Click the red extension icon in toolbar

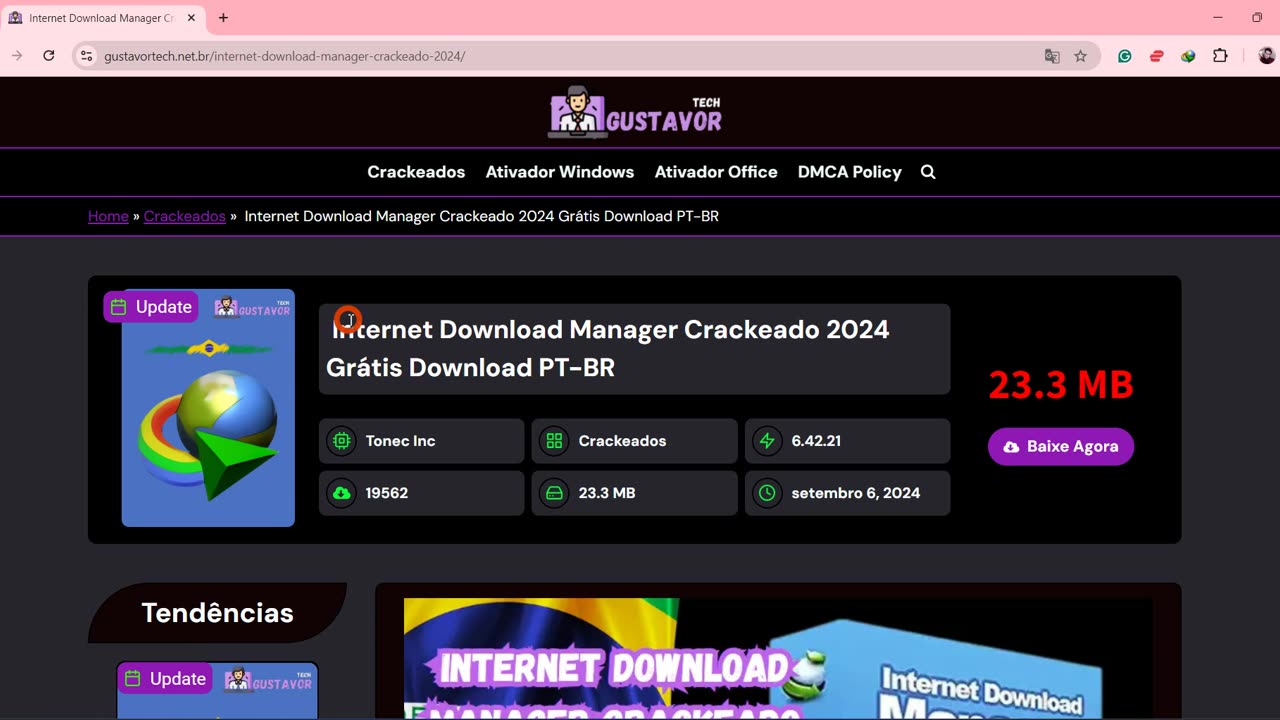pyautogui.click(x=1157, y=57)
